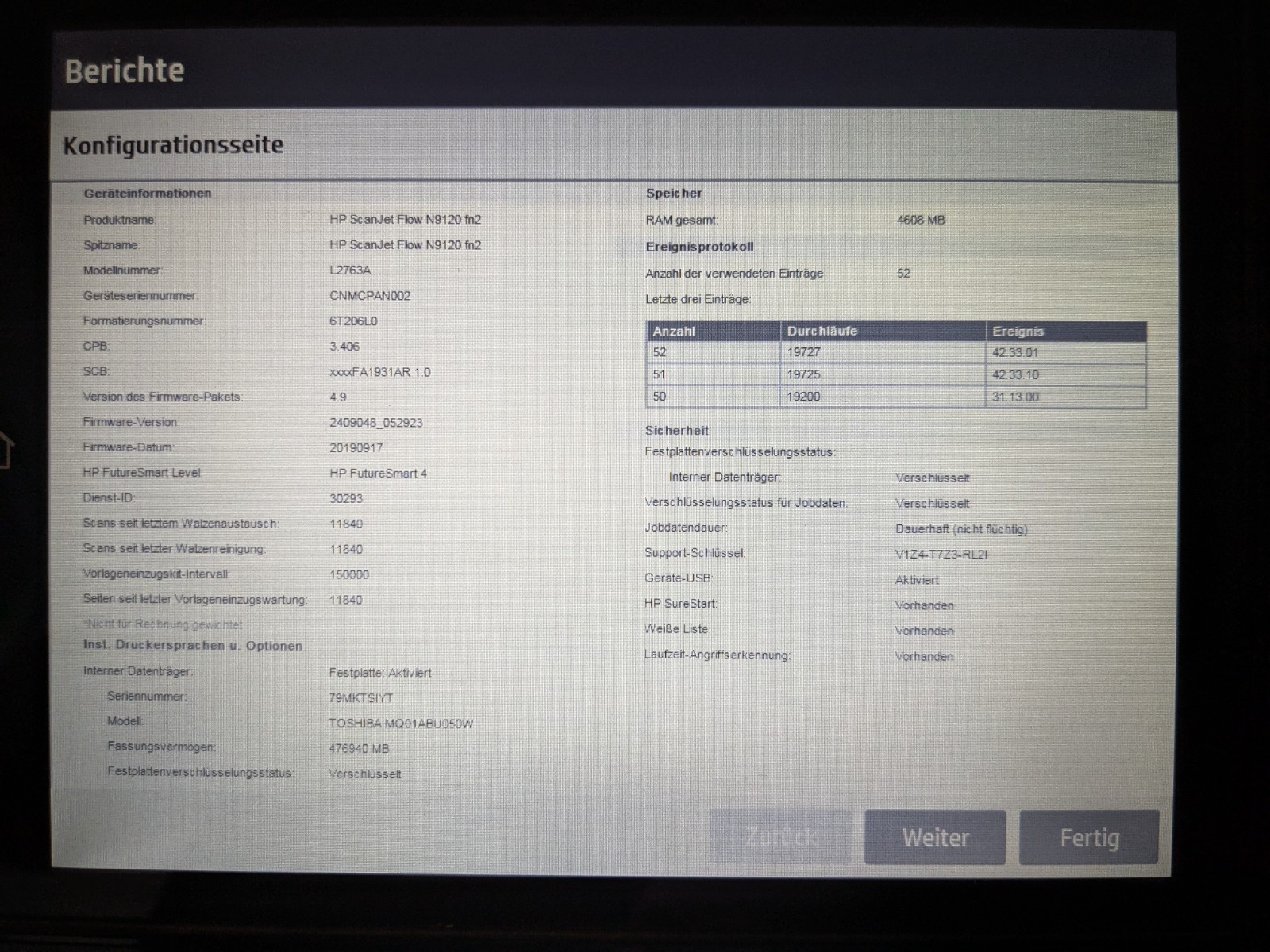Select the HP SureStart label
The width and height of the screenshot is (1270, 952).
click(681, 604)
